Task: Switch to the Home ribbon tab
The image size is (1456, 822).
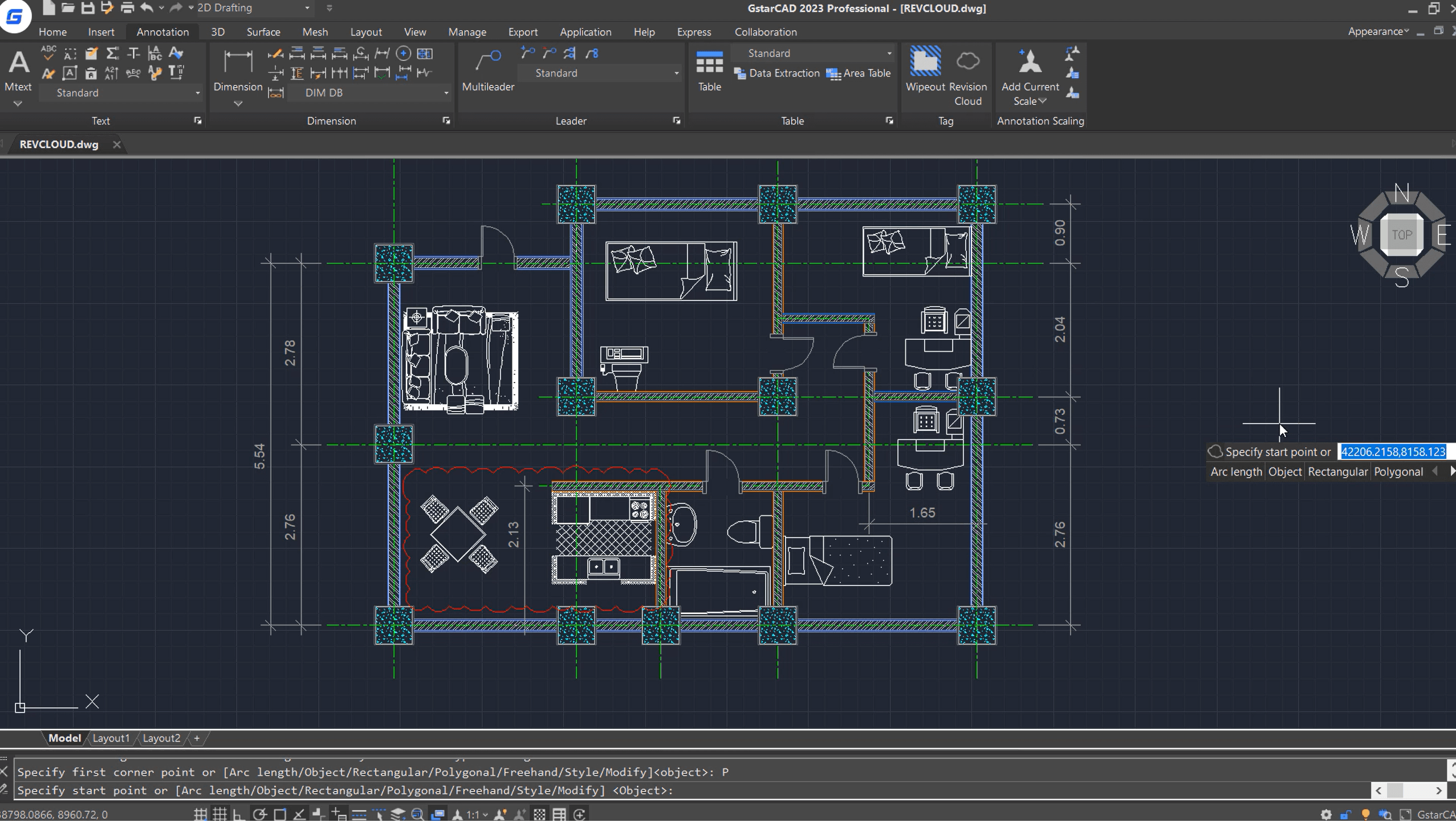Action: [x=52, y=32]
